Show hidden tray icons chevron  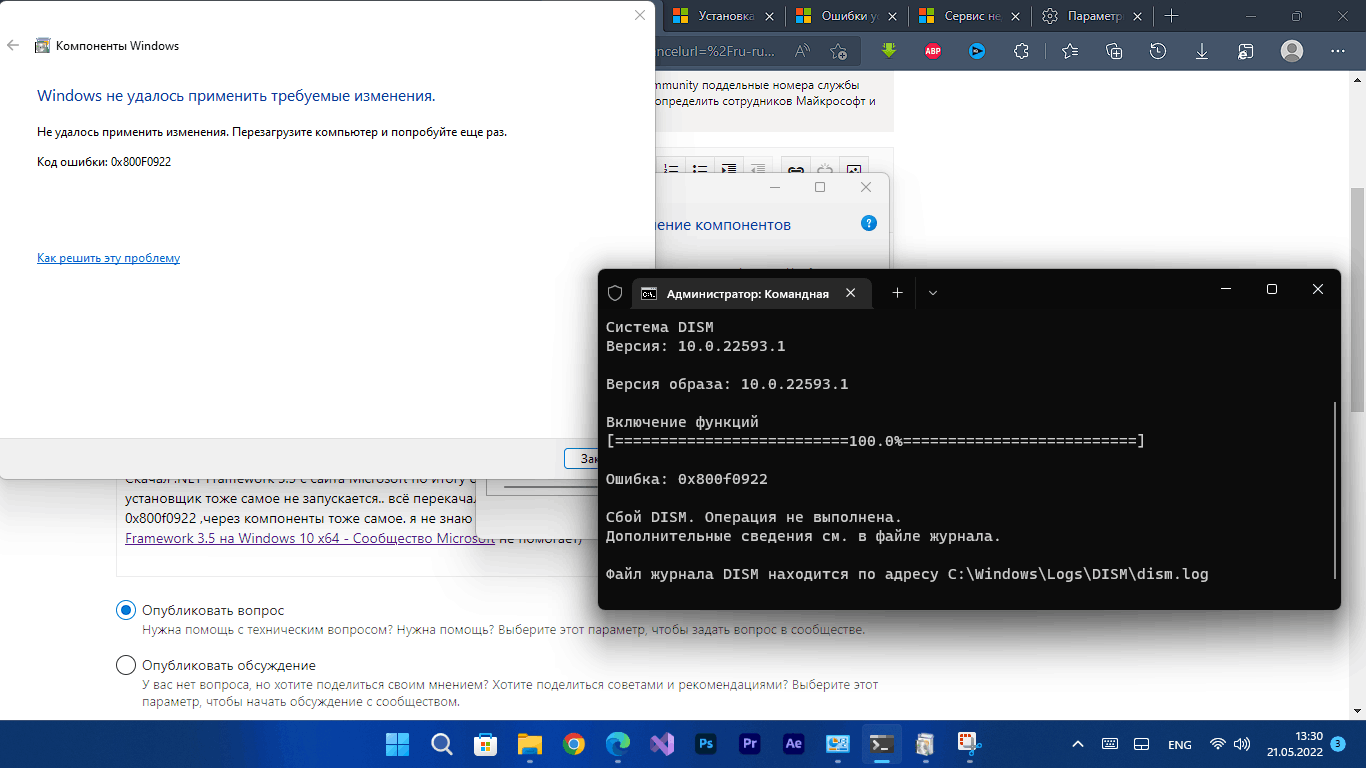1078,744
